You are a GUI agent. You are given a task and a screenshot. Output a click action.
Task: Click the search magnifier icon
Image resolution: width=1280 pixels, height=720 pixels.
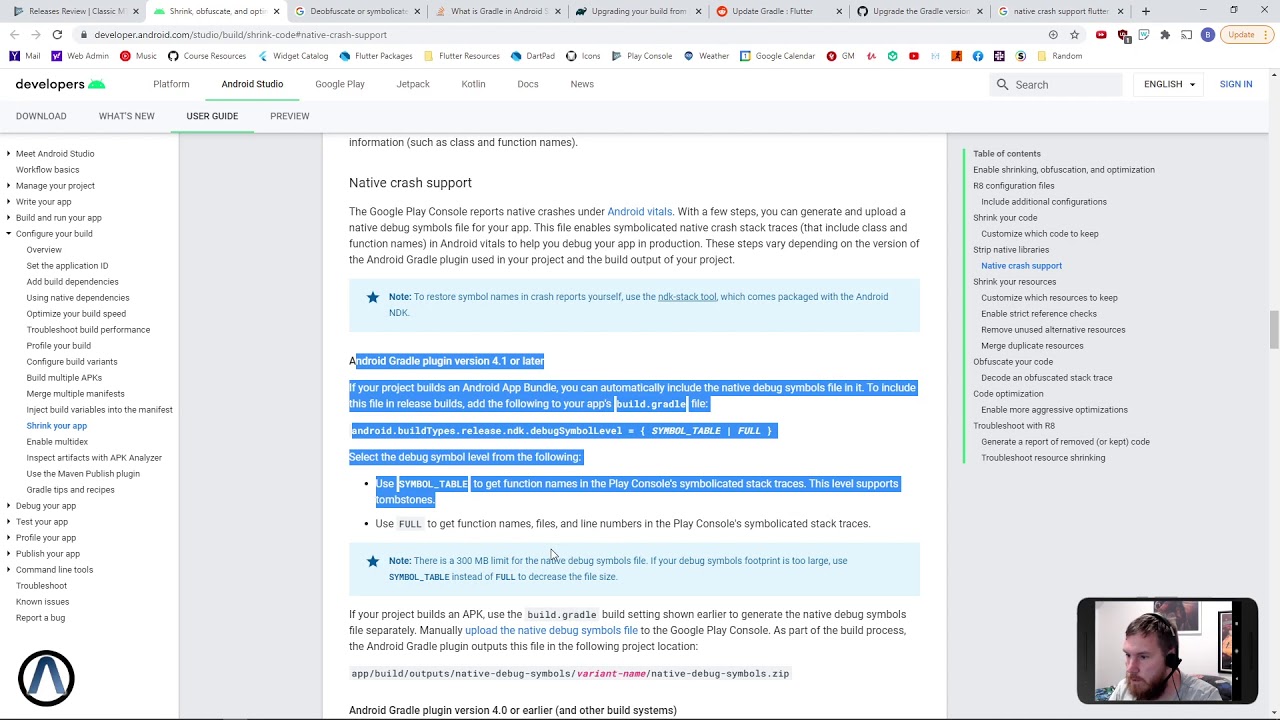click(x=1002, y=84)
